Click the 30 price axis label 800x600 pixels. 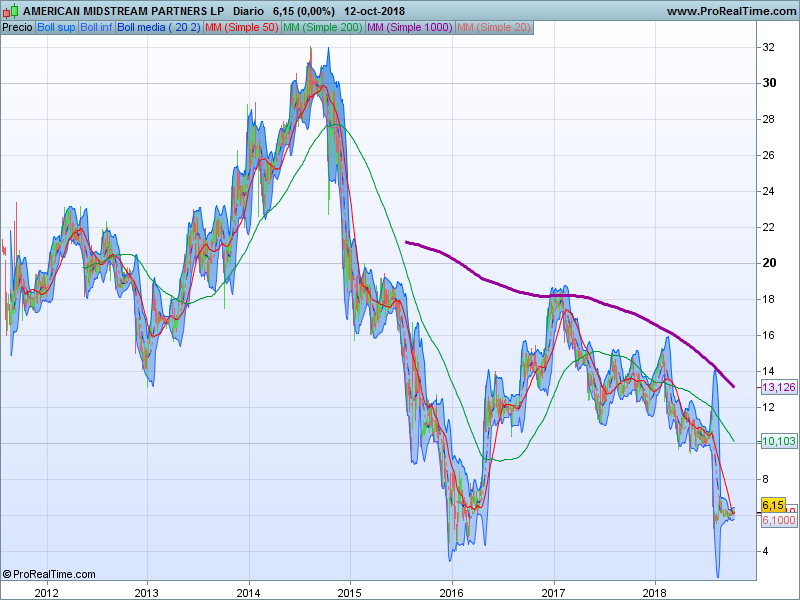pos(769,83)
